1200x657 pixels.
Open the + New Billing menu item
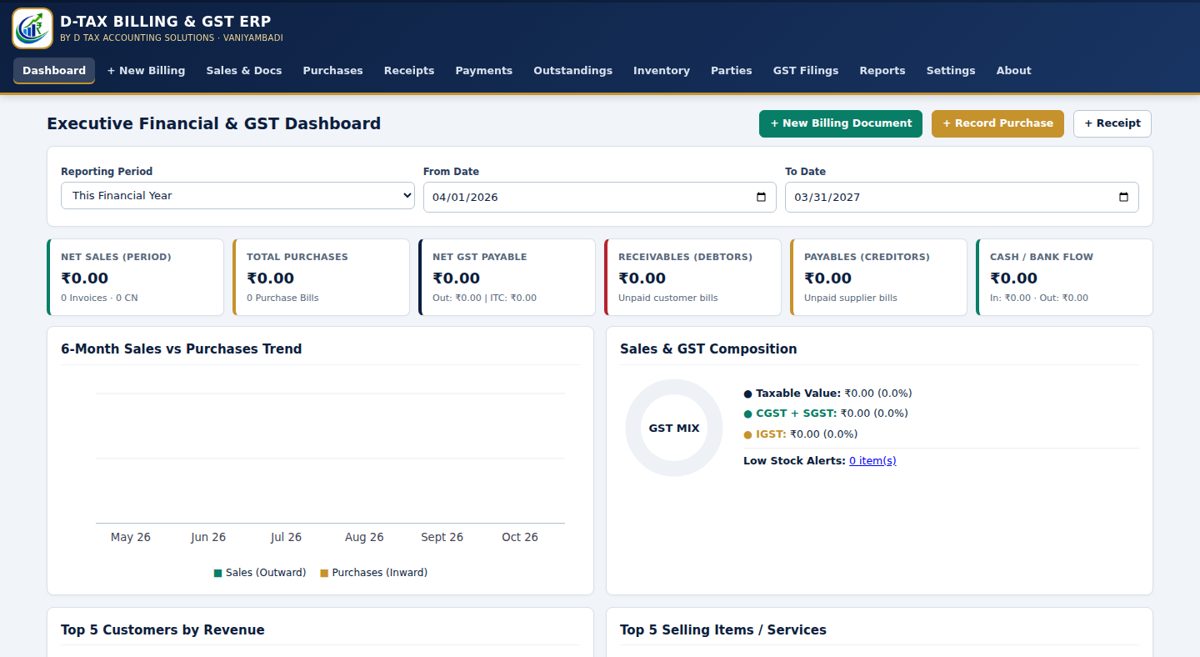tap(146, 71)
